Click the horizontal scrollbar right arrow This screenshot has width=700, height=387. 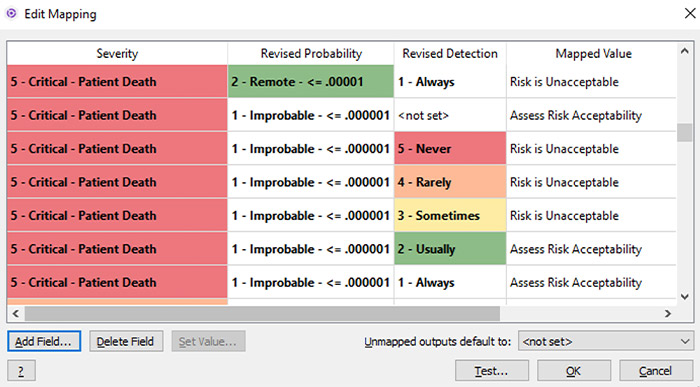click(x=668, y=313)
